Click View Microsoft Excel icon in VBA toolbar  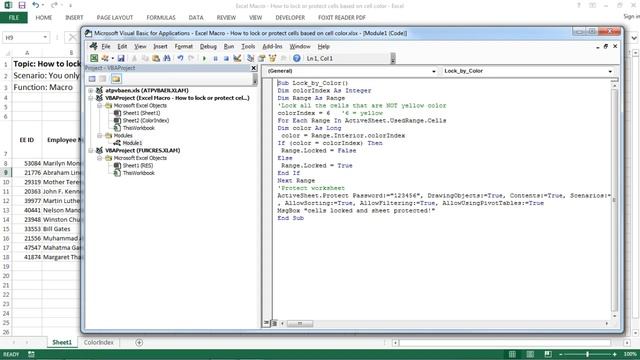coord(94,58)
